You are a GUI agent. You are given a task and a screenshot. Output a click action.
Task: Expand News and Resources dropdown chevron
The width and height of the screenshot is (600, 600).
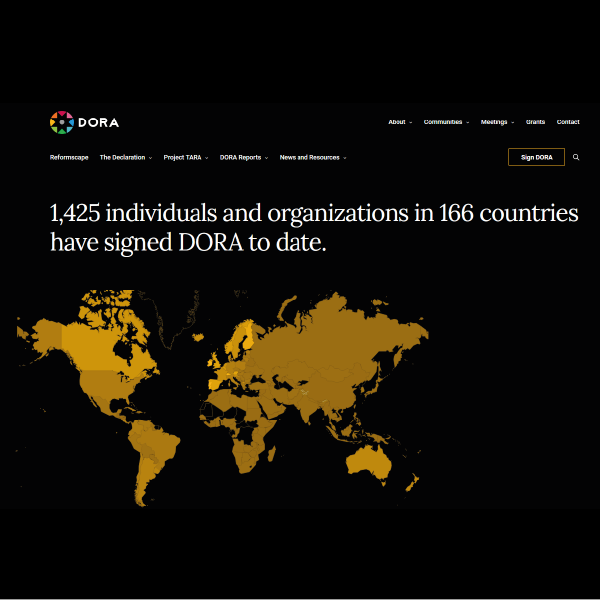[x=345, y=158]
